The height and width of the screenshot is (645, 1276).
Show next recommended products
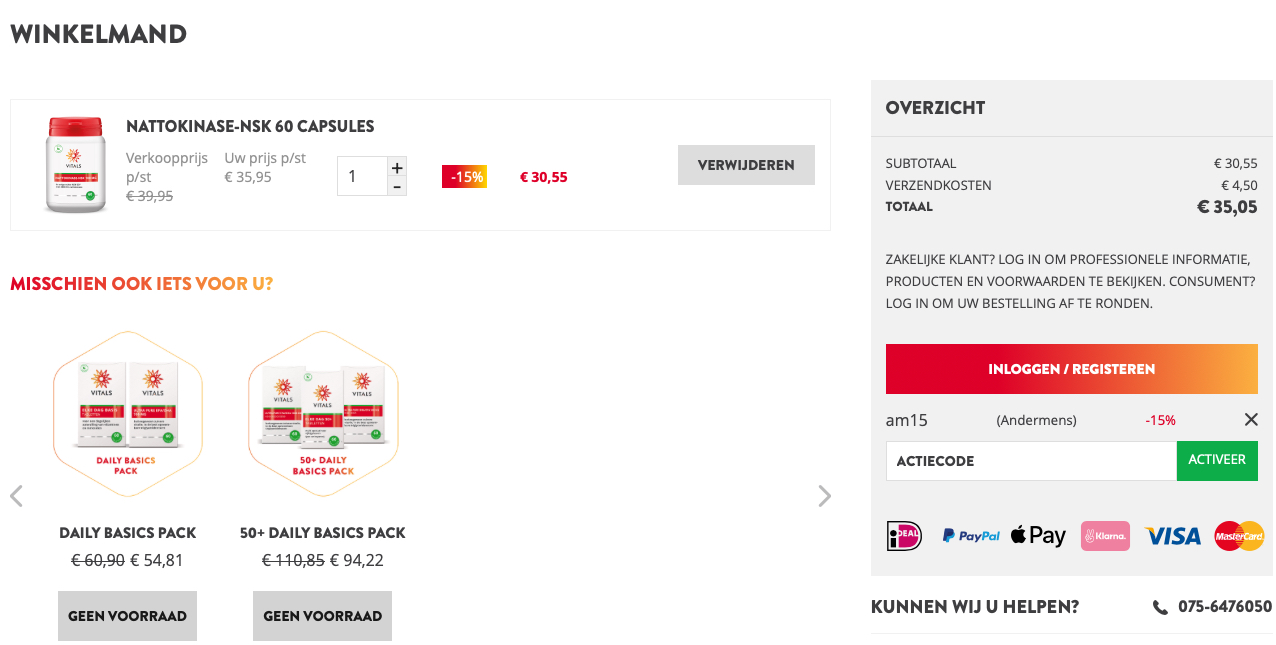(x=824, y=496)
